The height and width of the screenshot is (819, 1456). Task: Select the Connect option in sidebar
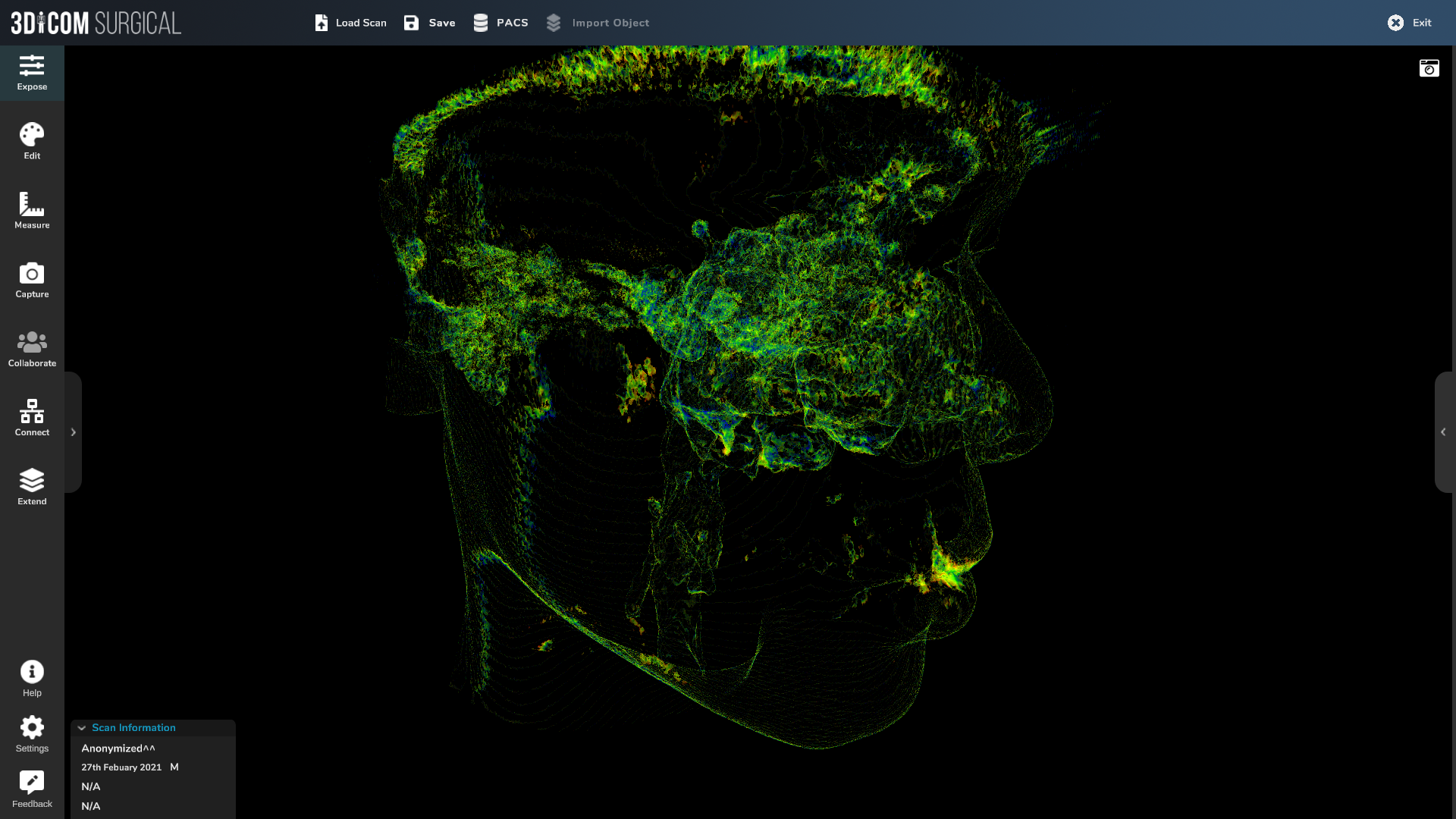pos(32,418)
